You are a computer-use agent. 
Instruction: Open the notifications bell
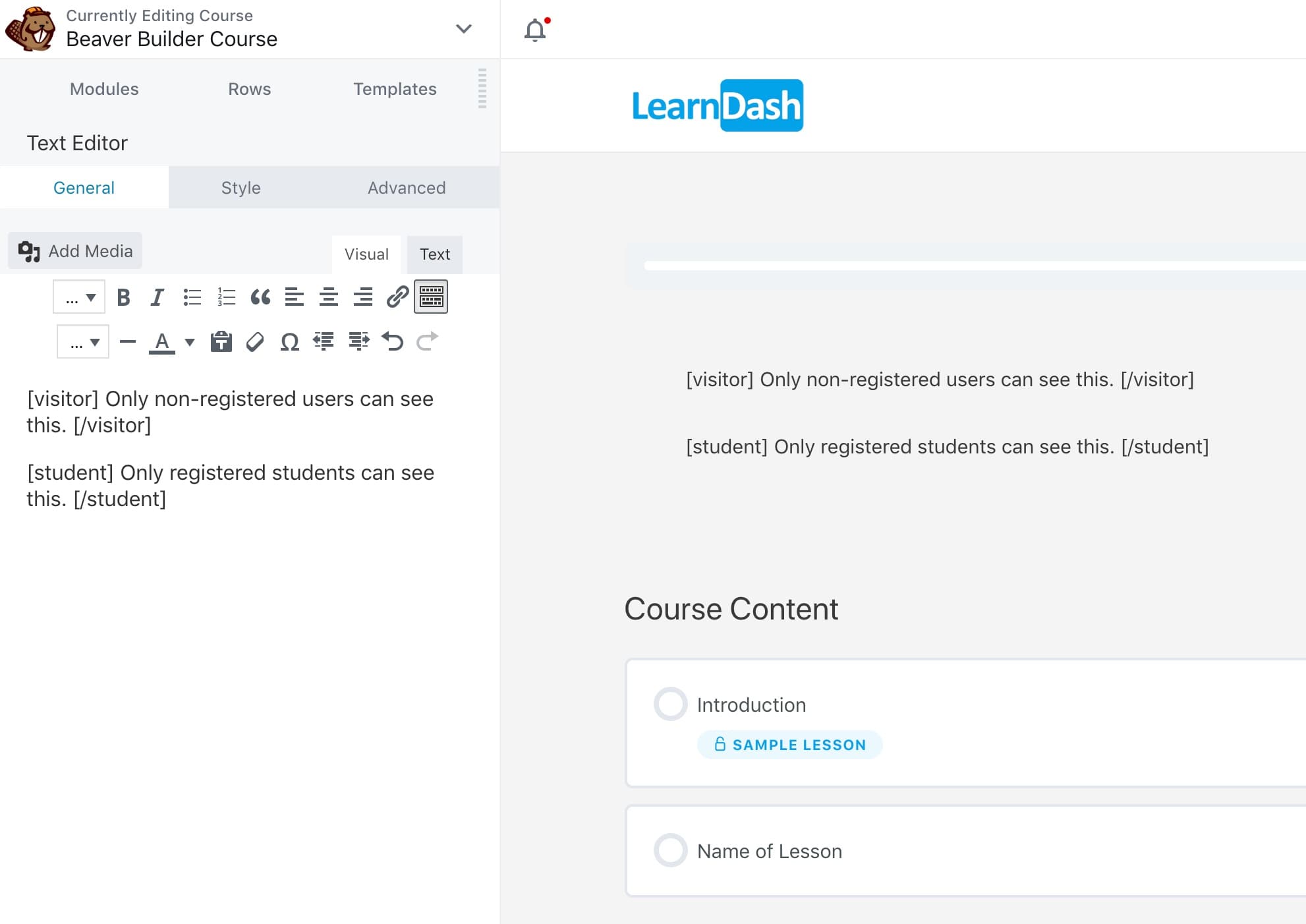click(536, 30)
